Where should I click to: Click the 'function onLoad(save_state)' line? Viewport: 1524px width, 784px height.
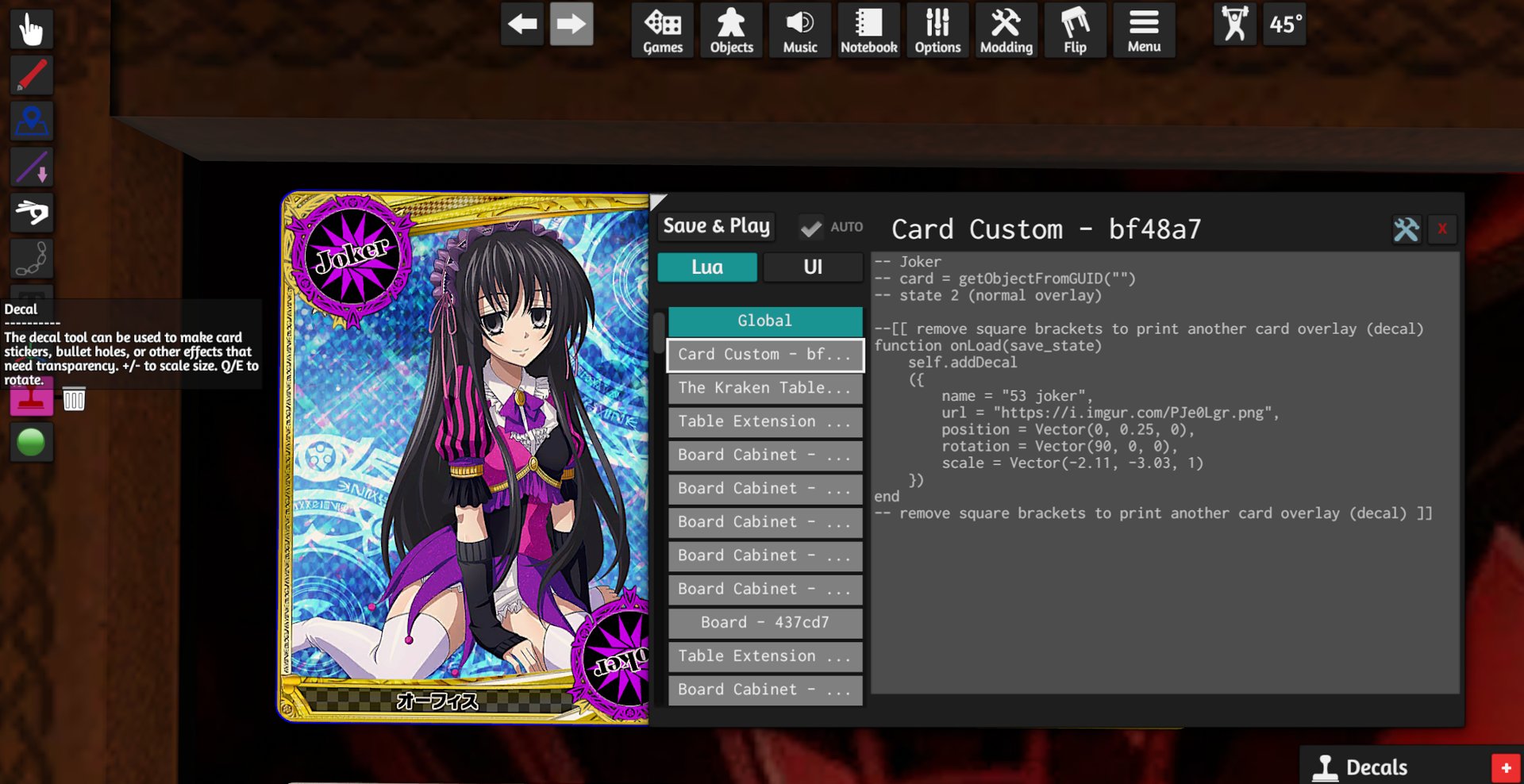click(x=988, y=346)
